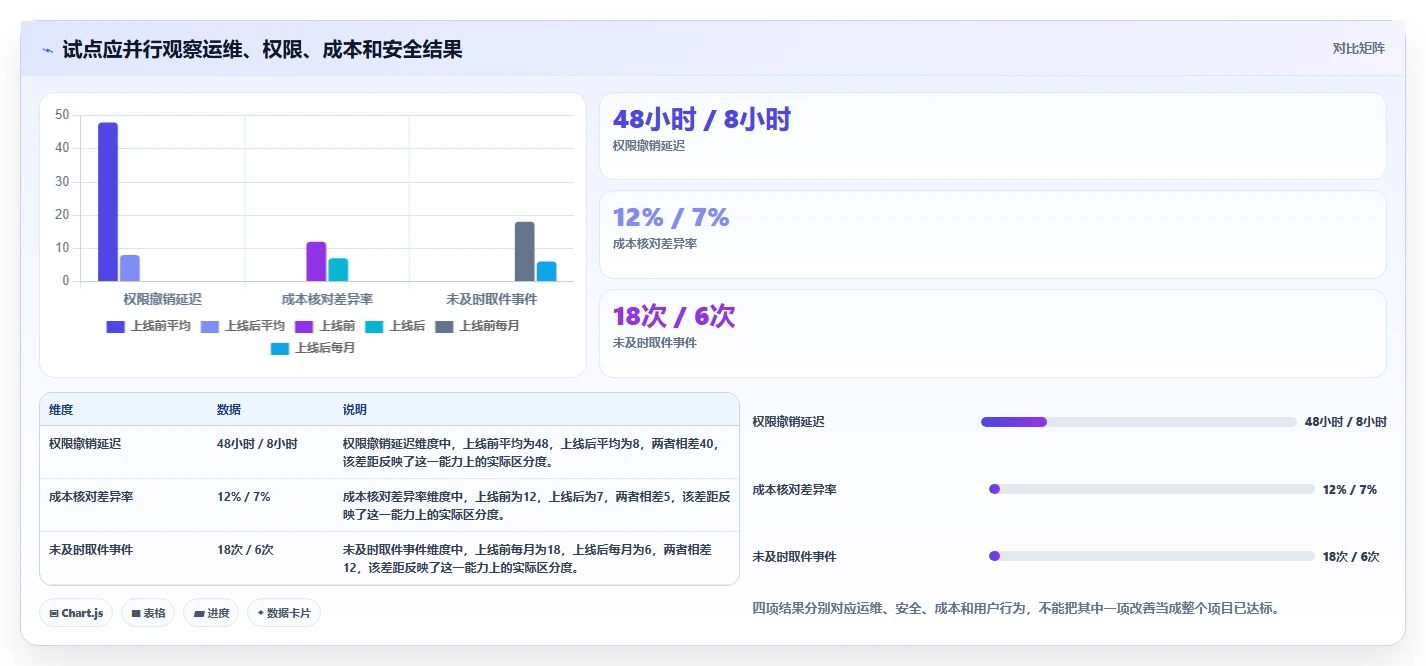1426x666 pixels.
Task: Click the 成本核对差异率 x-axis label on the chart
Action: coord(327,299)
